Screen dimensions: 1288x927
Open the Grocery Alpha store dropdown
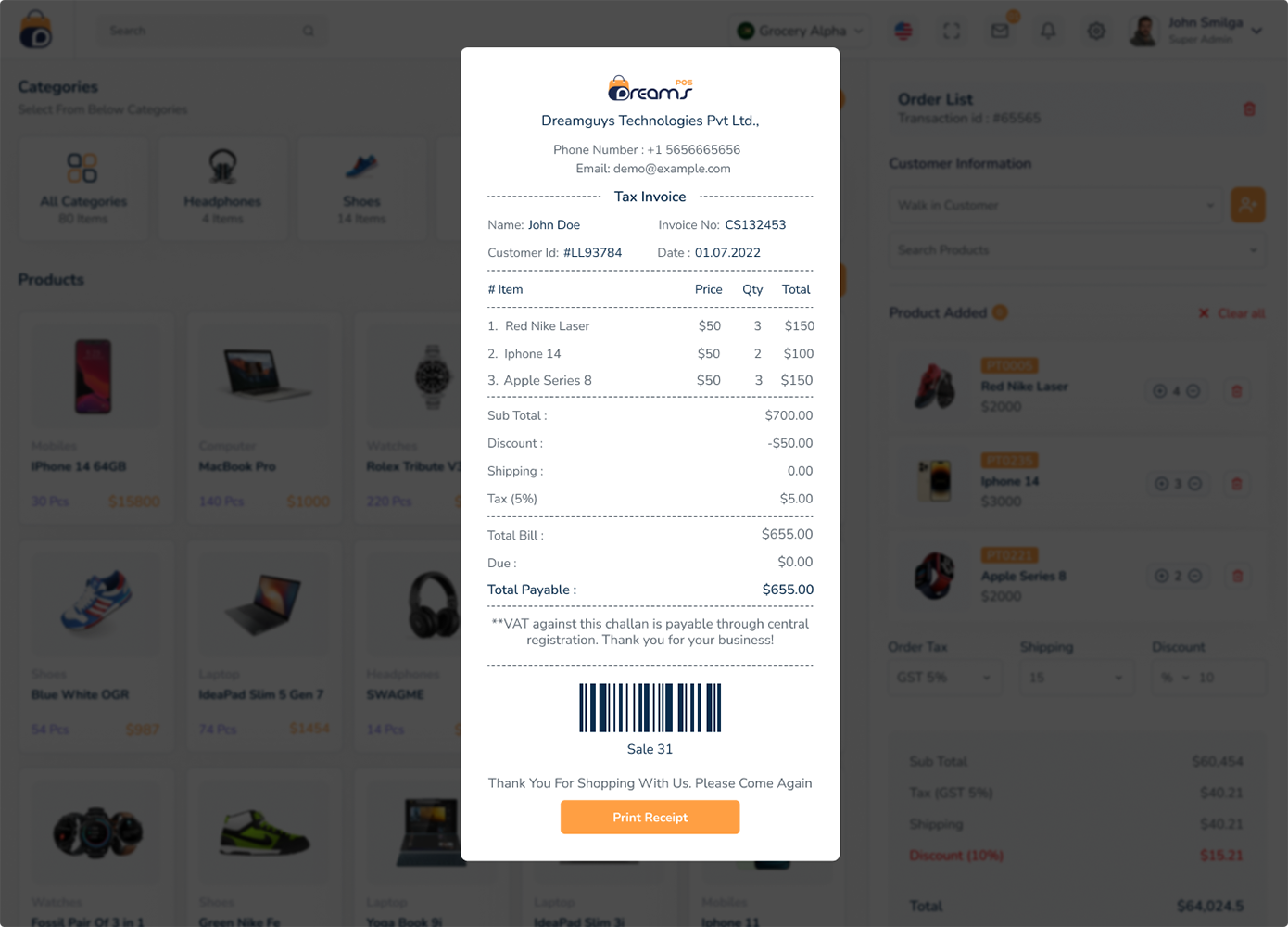point(801,31)
